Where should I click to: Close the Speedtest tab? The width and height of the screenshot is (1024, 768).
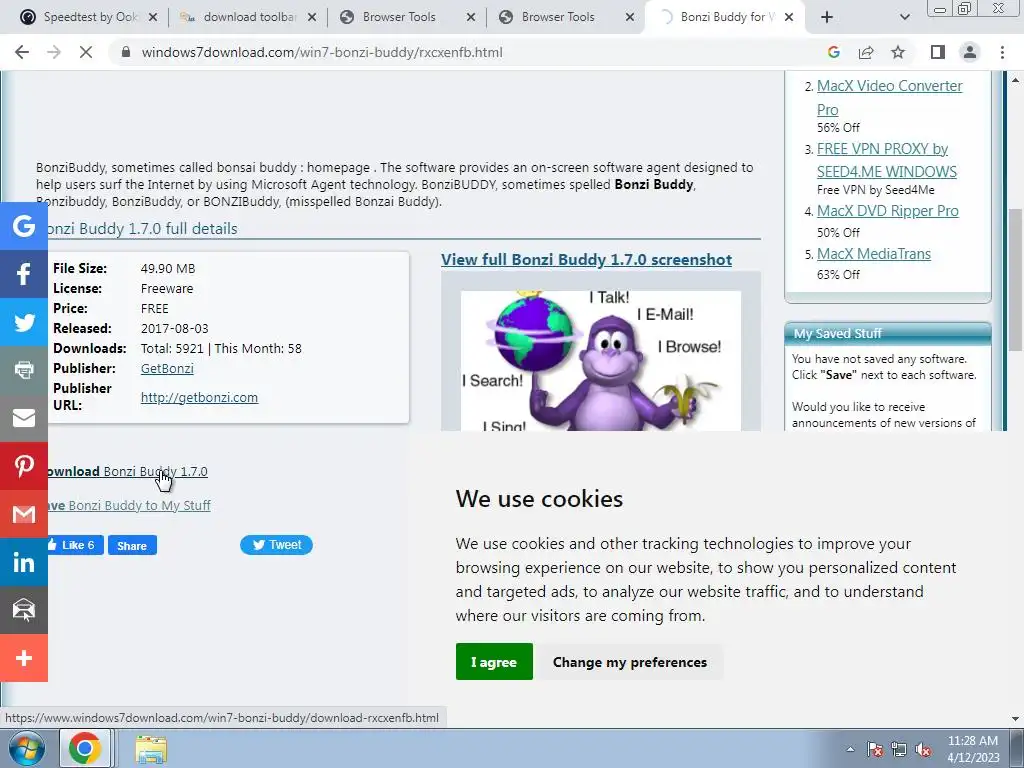[153, 17]
